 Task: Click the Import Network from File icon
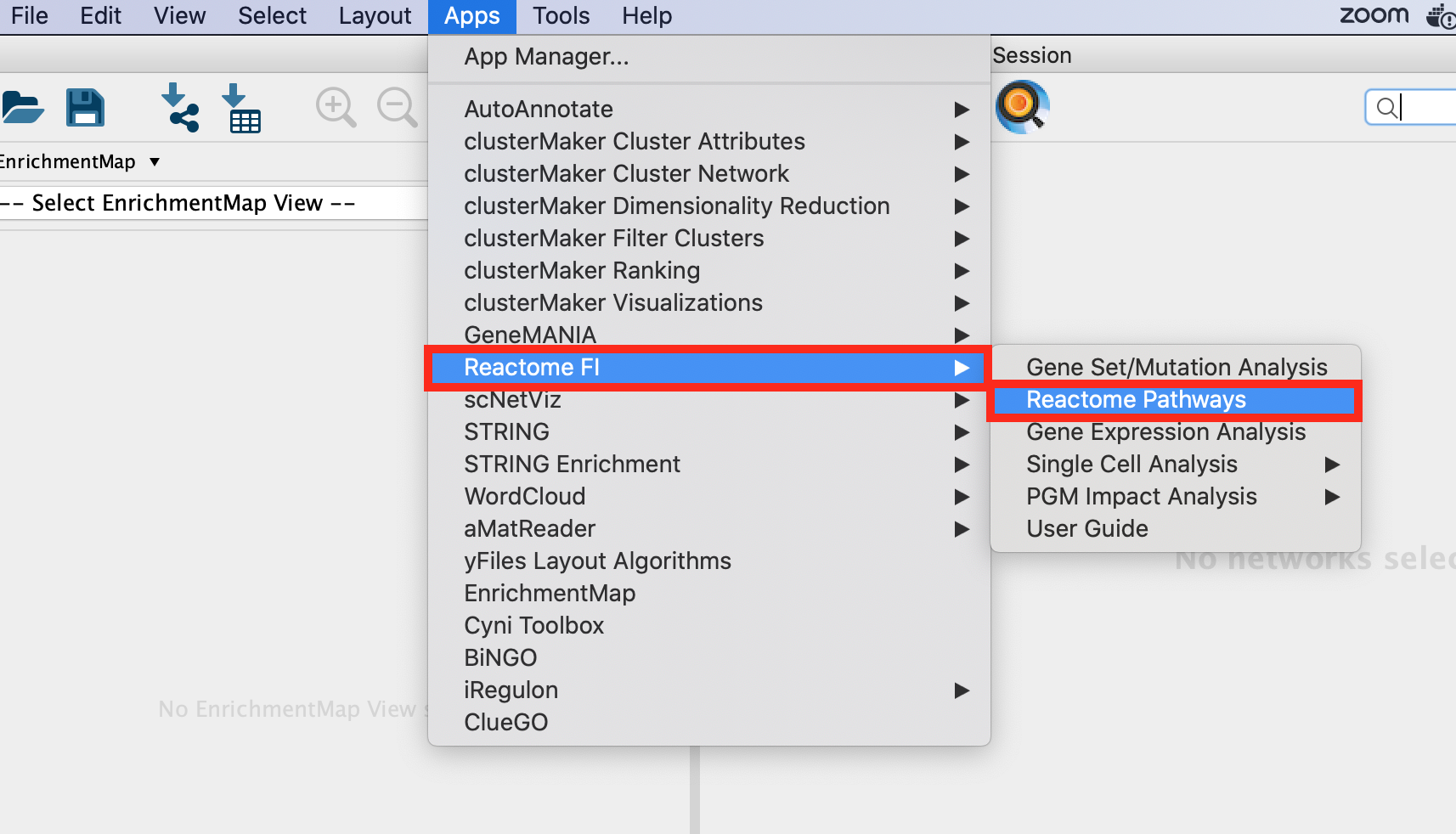tap(179, 108)
